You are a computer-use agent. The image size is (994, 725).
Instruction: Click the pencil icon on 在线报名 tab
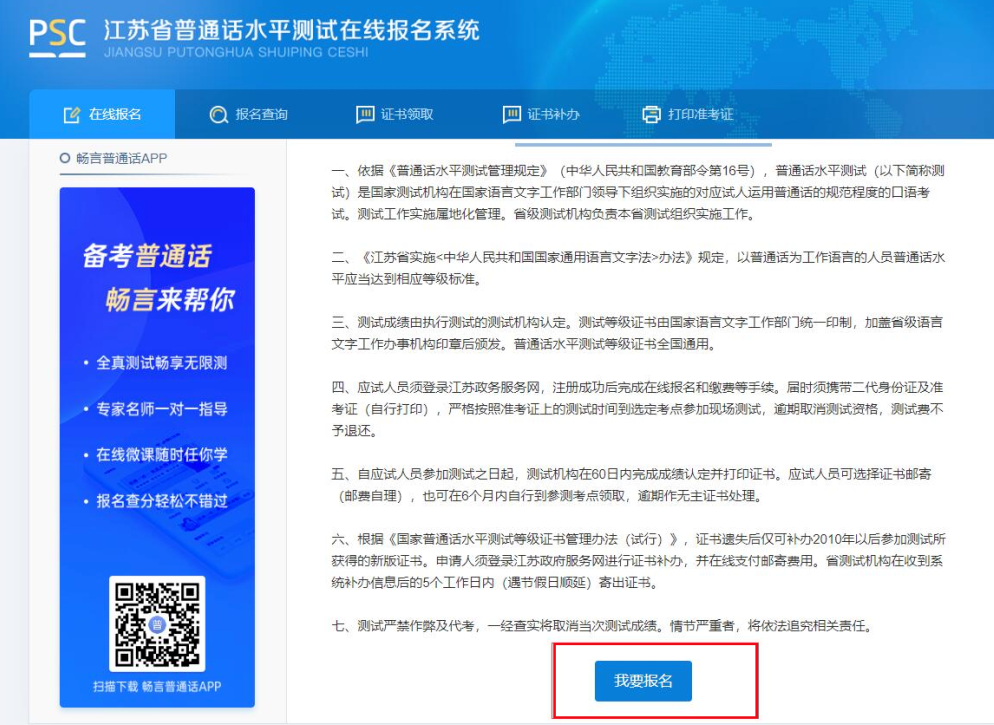[71, 115]
